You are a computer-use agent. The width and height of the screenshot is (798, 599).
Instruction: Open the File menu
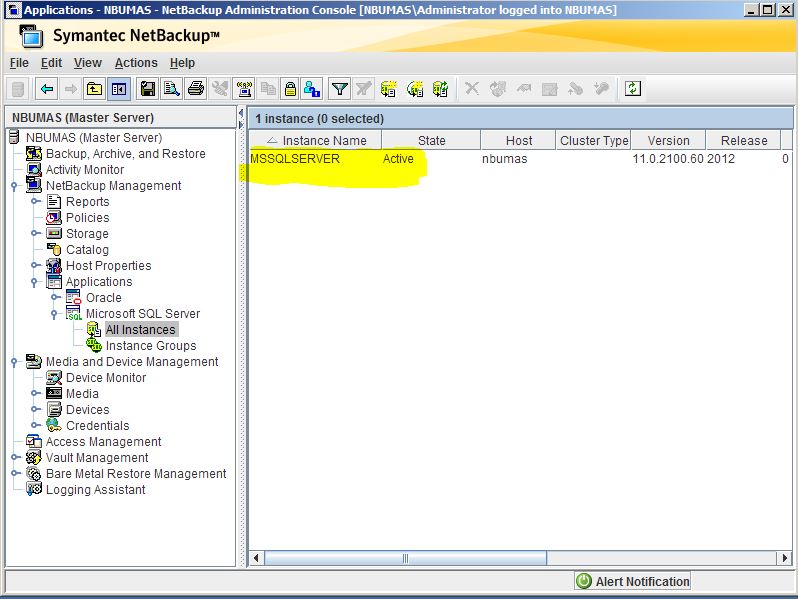(19, 63)
